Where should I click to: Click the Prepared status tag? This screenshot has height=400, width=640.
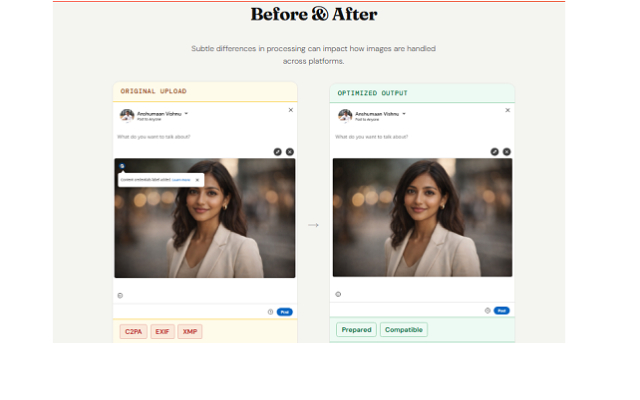tap(356, 330)
